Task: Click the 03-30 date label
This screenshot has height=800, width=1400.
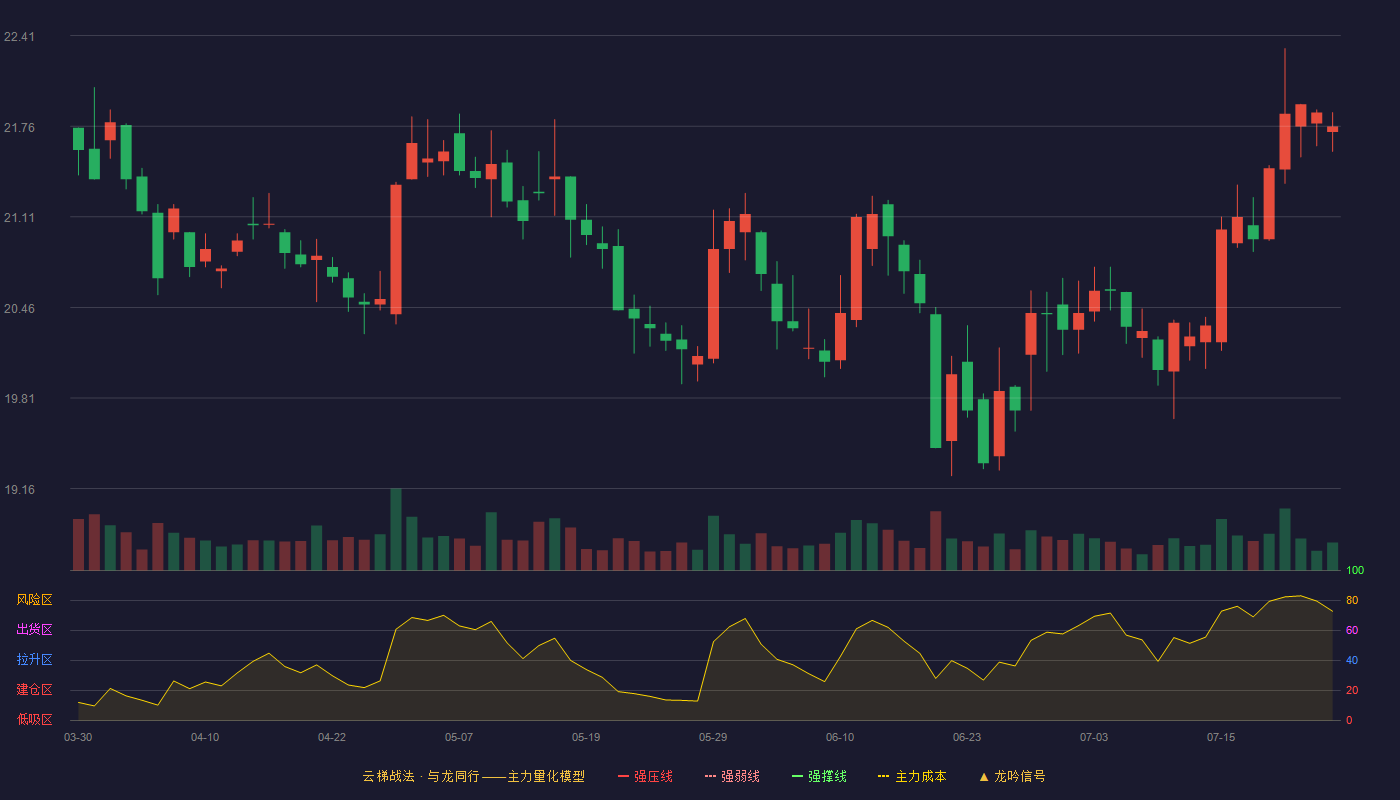Action: [78, 737]
